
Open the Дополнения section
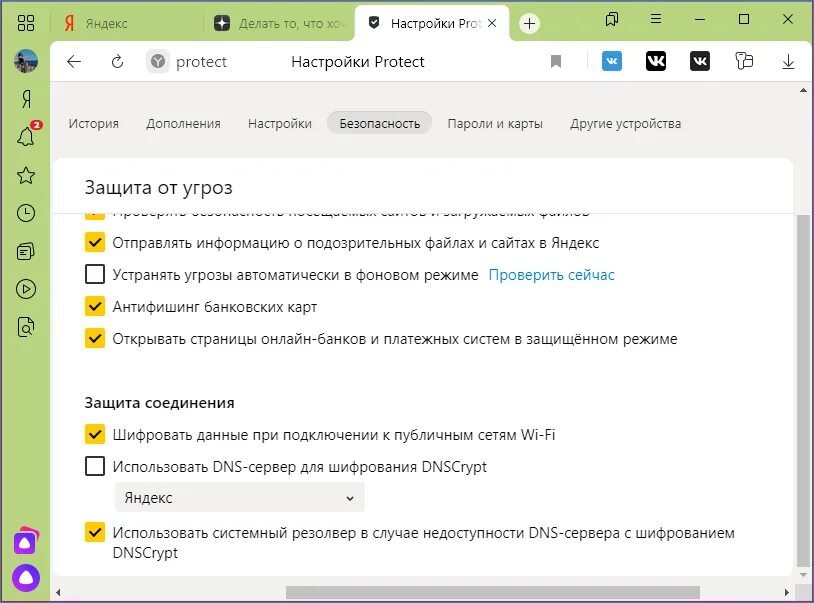(183, 124)
